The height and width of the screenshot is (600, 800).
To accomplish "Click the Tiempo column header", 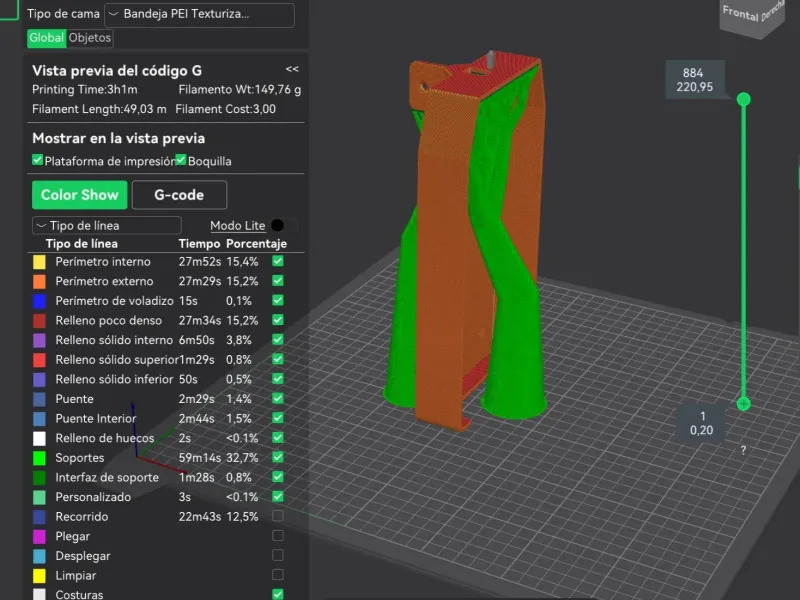I will [199, 243].
